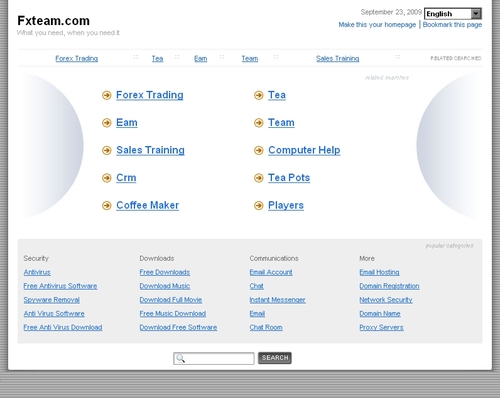Viewport: 500px width, 398px height.
Task: Click the arrow icon beside Forex Trading
Action: (x=107, y=95)
